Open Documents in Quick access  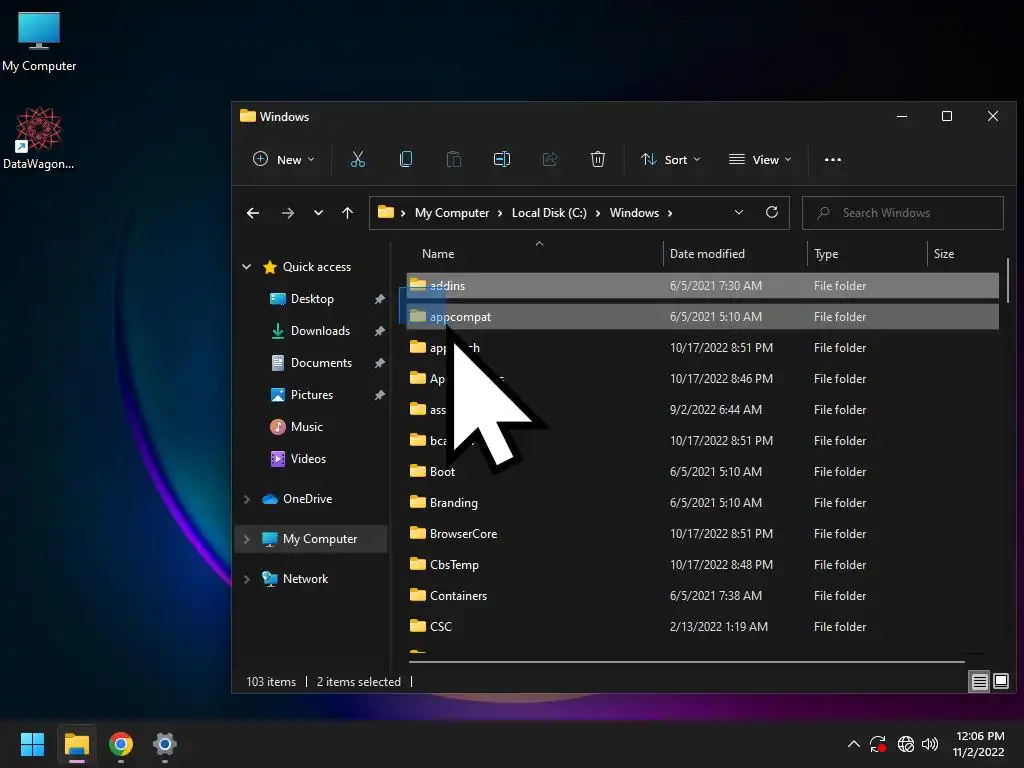[321, 363]
